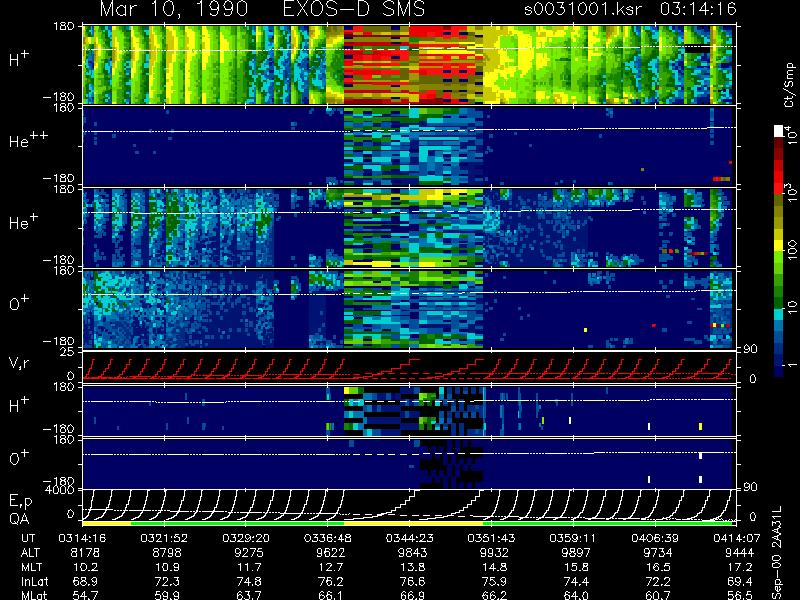Click the ALT value '8798'
Image resolution: width=800 pixels, height=600 pixels.
click(167, 553)
